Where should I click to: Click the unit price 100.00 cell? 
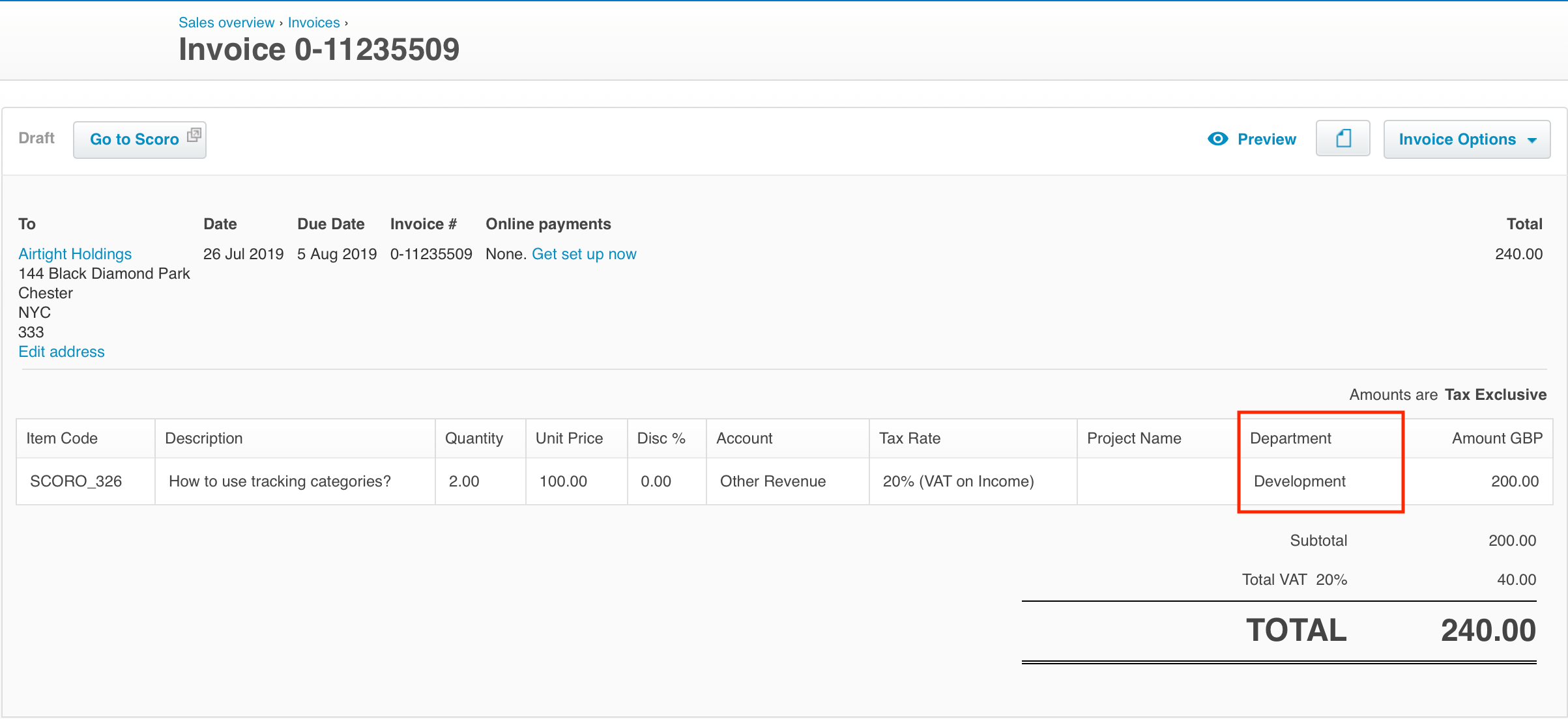(x=576, y=481)
